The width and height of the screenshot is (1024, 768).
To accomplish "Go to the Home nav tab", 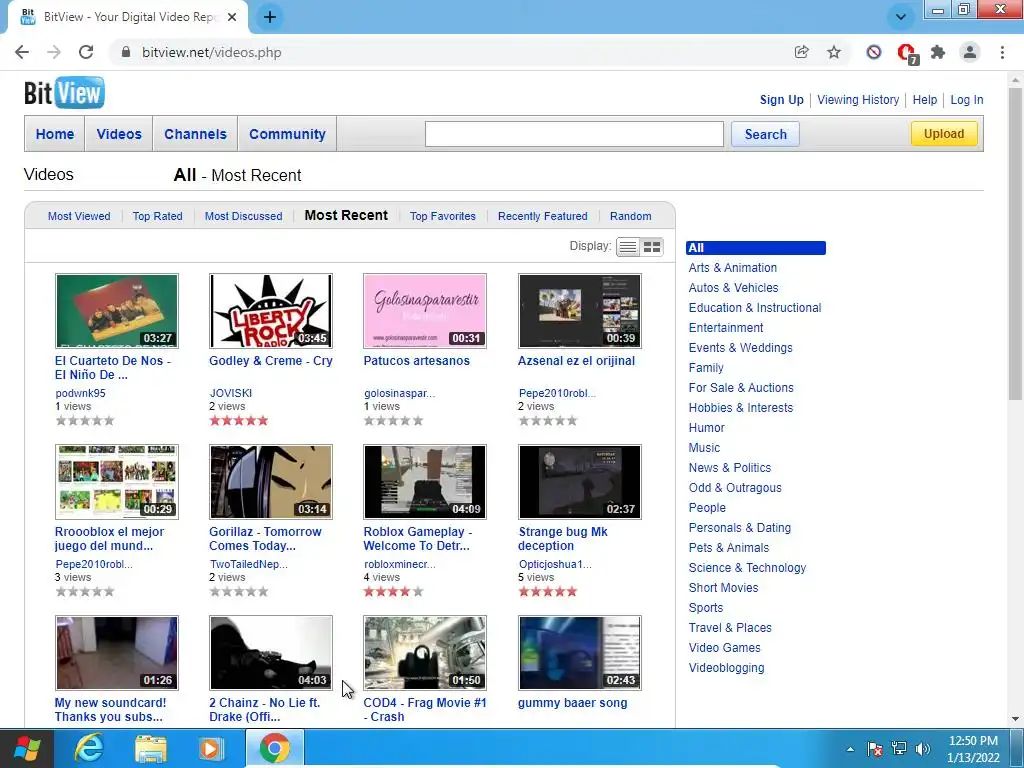I will pyautogui.click(x=55, y=134).
